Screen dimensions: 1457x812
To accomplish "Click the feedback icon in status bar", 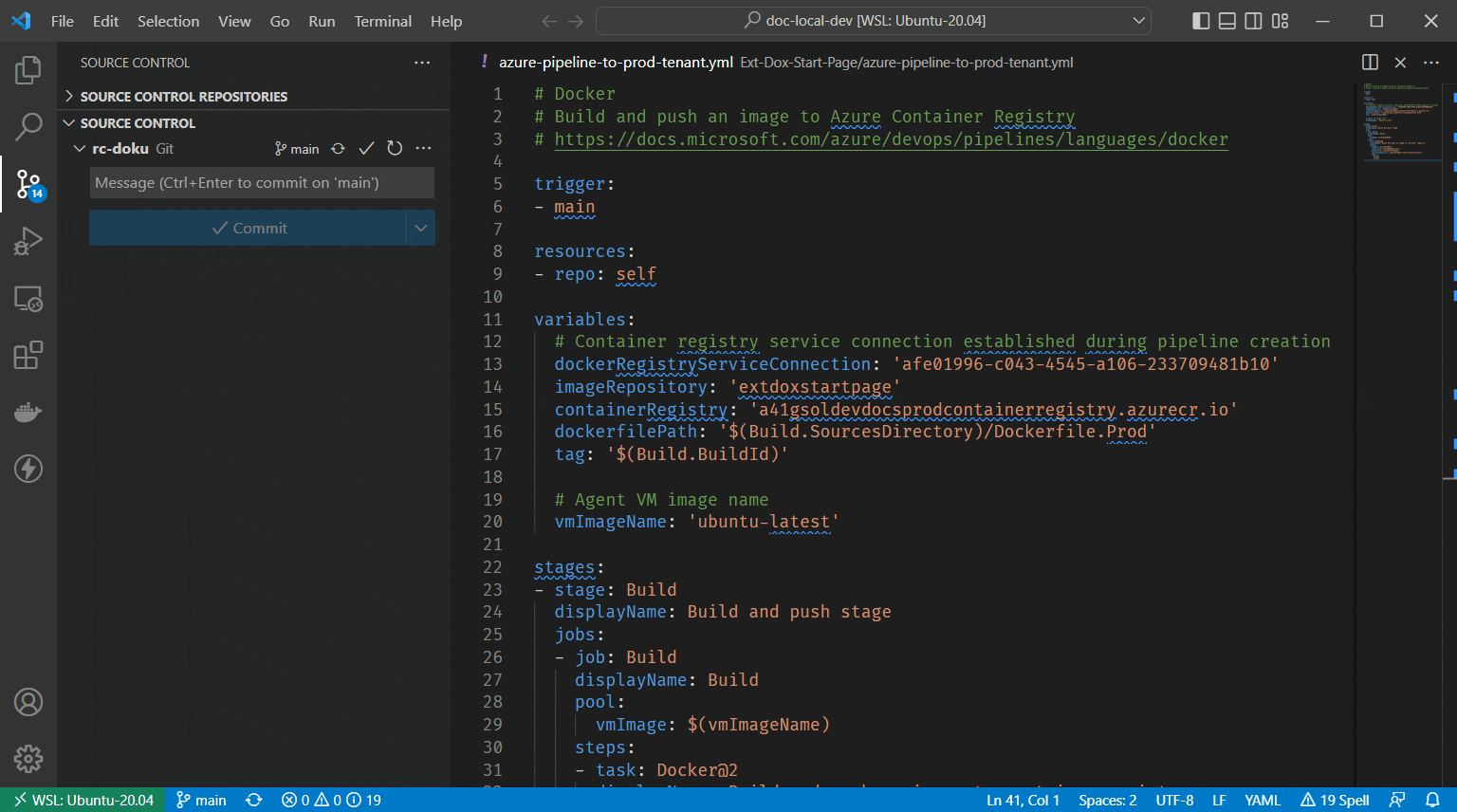I will [1397, 801].
